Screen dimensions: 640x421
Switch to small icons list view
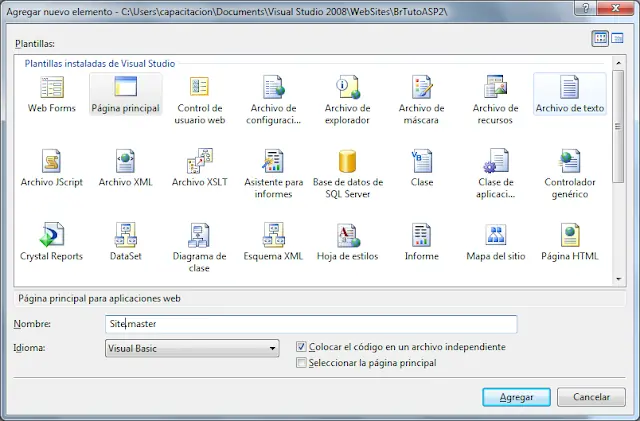click(617, 38)
